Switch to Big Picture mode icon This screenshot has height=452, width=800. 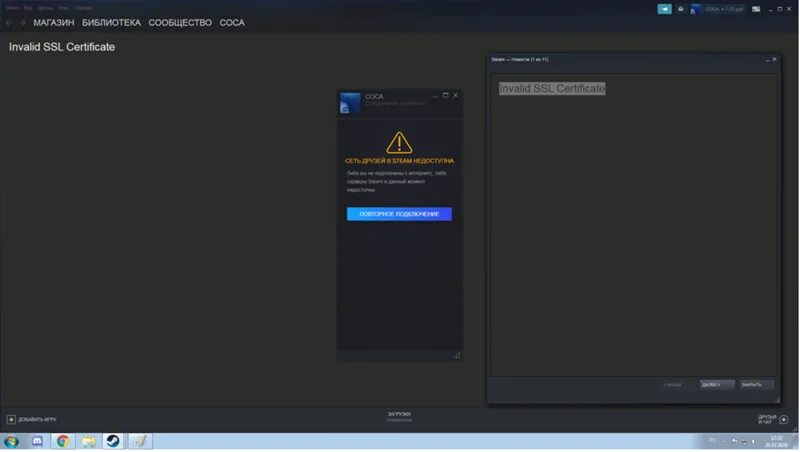pyautogui.click(x=756, y=9)
